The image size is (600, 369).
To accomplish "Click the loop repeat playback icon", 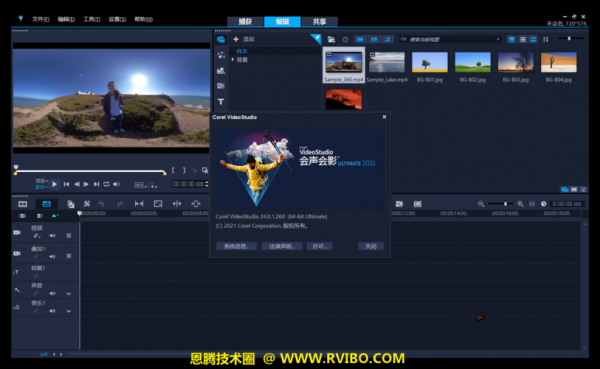I will [x=106, y=184].
